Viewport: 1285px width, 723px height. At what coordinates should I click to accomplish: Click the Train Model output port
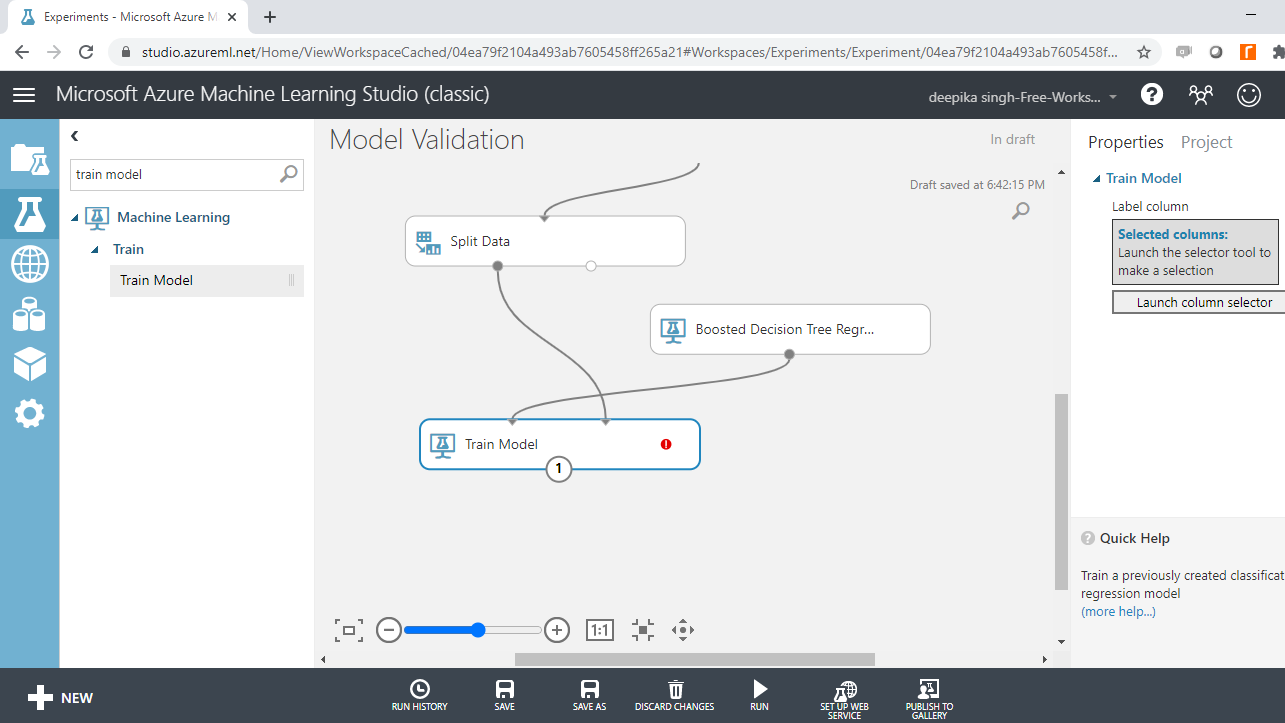tap(559, 468)
